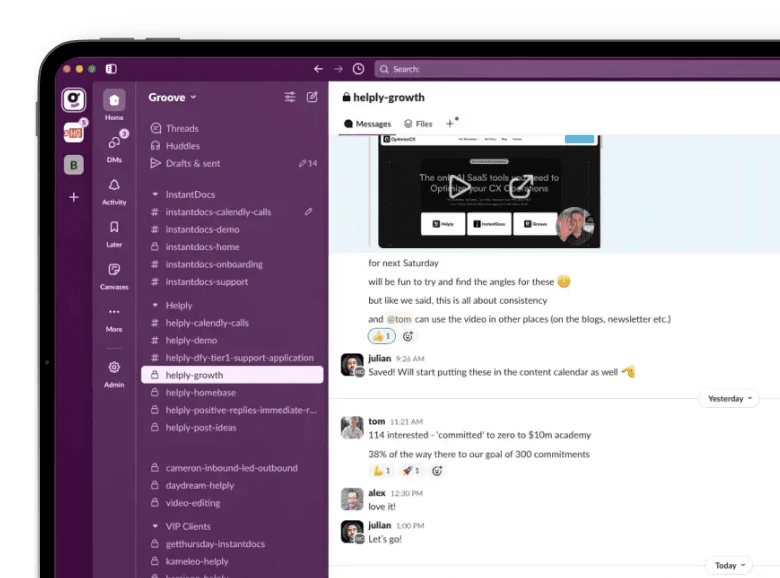Open the helply-homebase channel
Viewport: 780px width, 578px height.
point(232,392)
